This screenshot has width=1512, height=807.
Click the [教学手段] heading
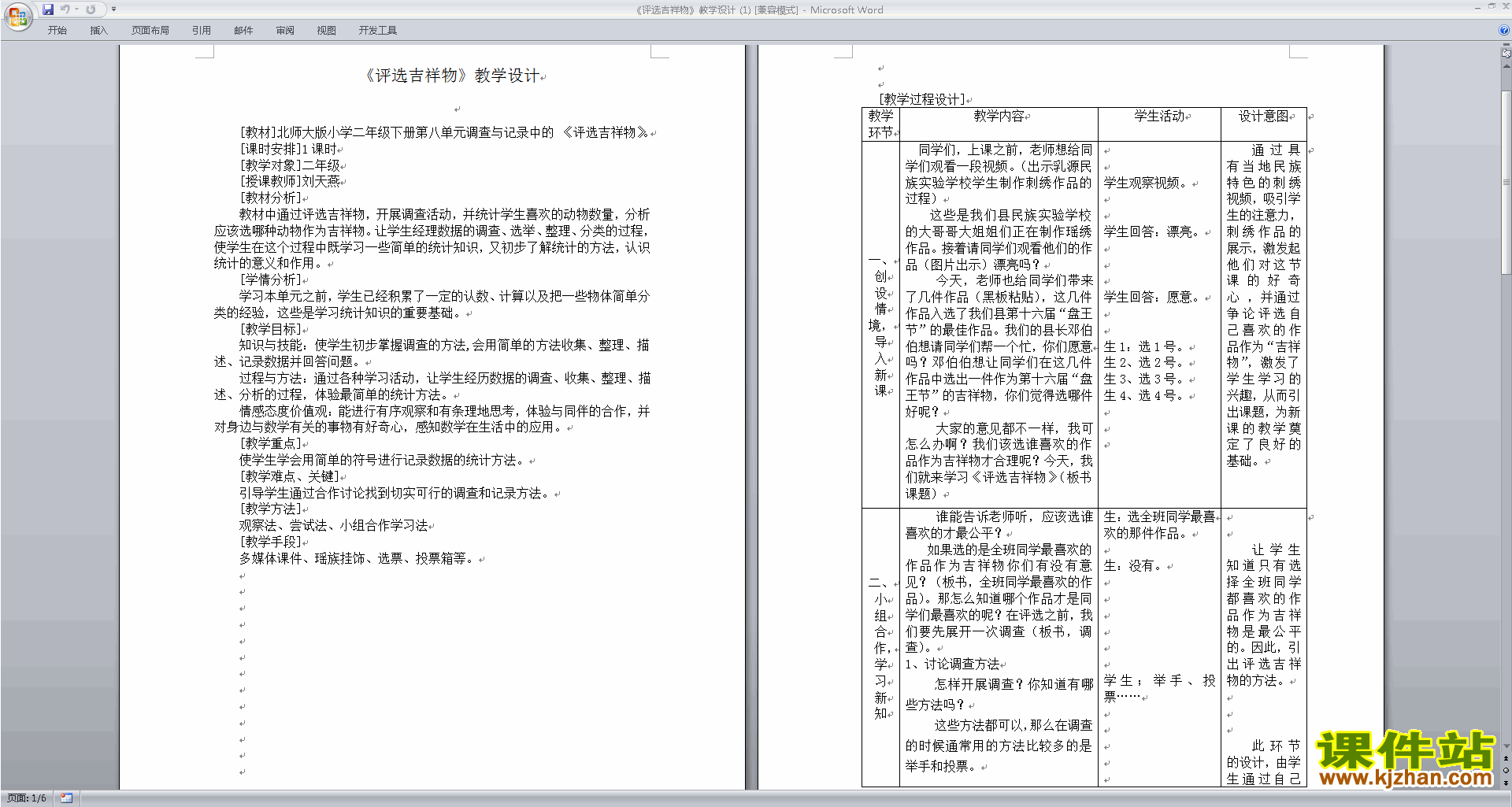point(270,542)
